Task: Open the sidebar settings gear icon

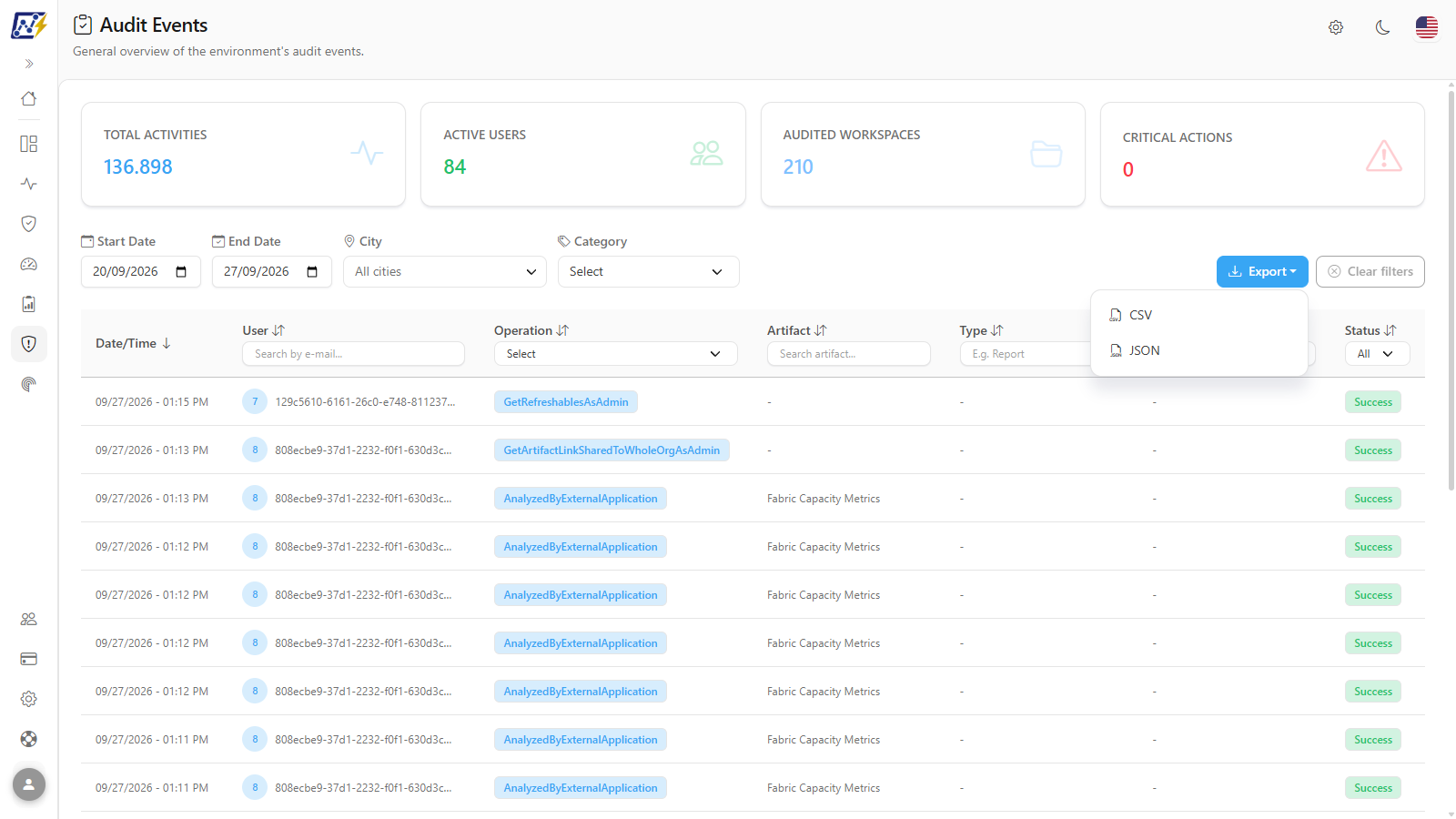Action: click(x=29, y=699)
